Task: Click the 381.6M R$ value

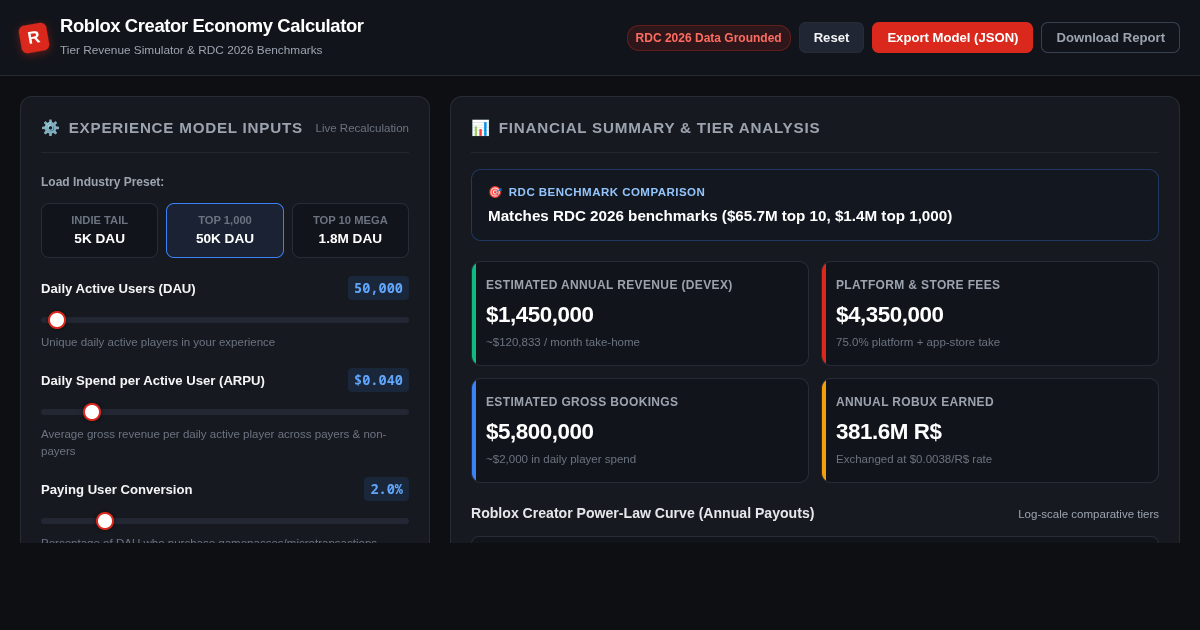Action: 889,432
